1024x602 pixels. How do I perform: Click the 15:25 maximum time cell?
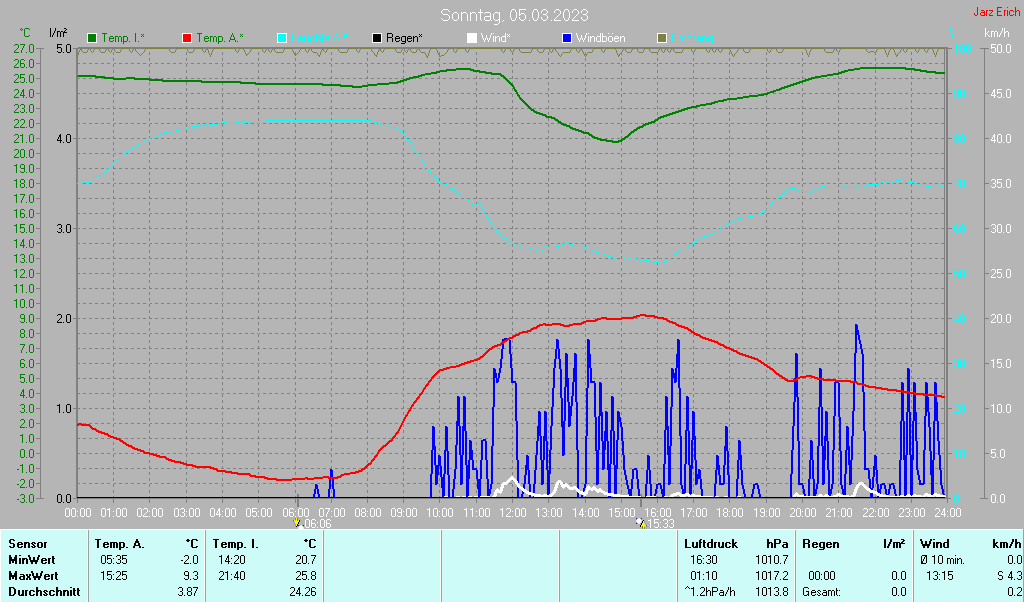tap(114, 577)
